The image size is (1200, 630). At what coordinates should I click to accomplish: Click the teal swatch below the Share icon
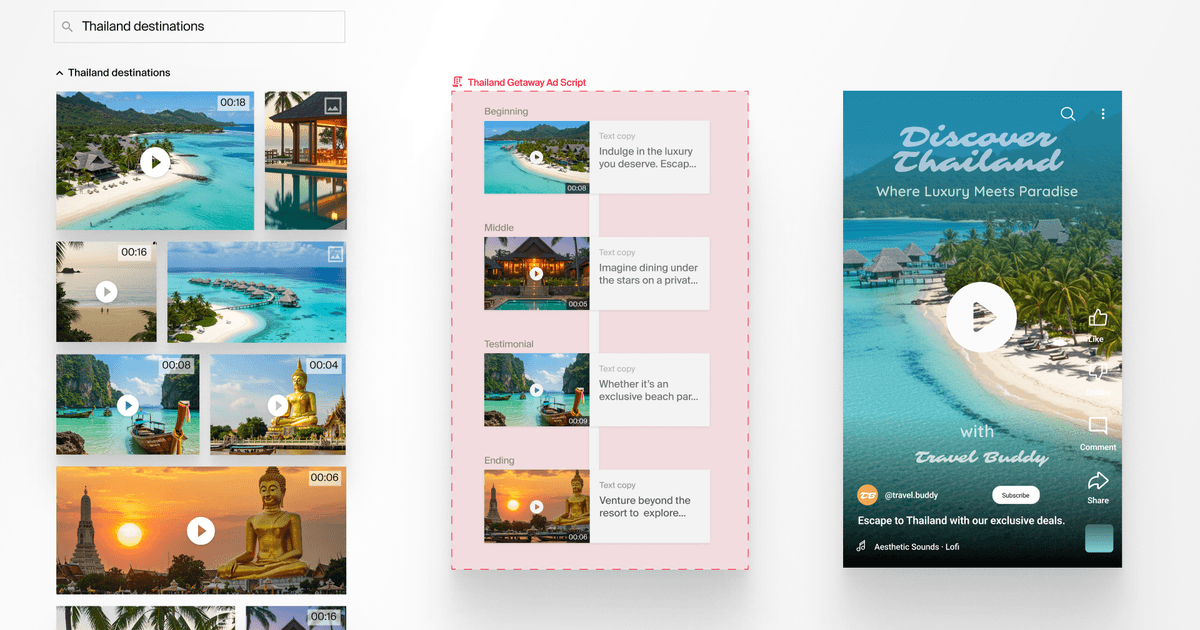click(x=1098, y=538)
